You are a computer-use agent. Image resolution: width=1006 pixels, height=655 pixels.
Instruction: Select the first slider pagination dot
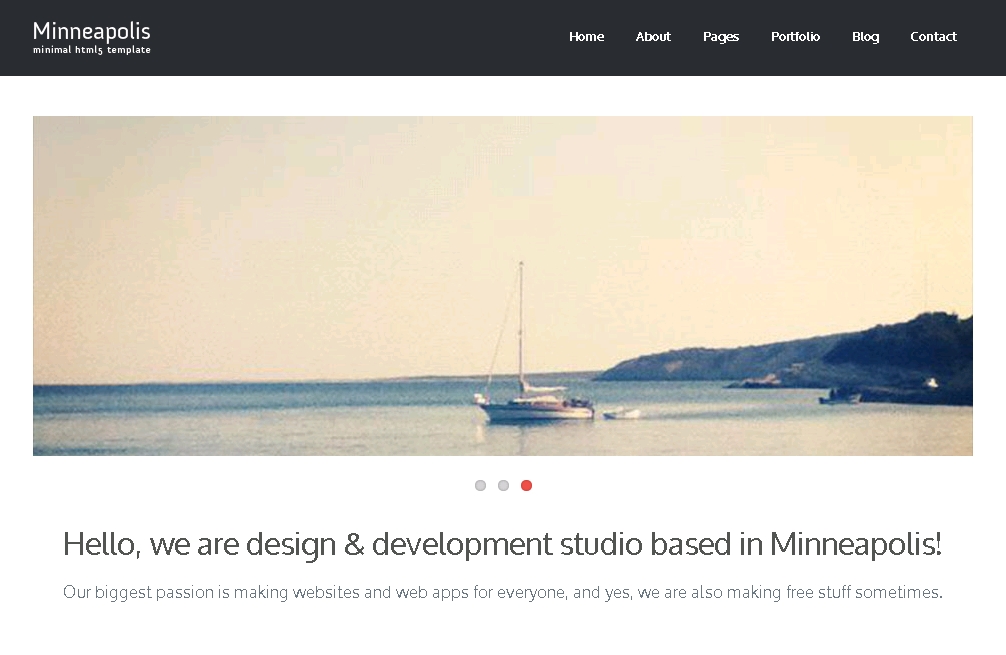[480, 486]
